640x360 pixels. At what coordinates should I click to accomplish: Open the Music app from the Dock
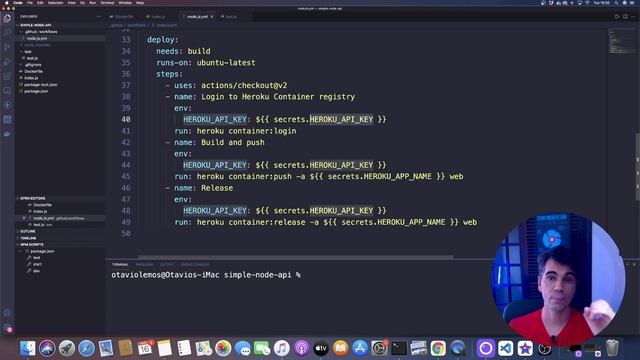tap(281, 348)
